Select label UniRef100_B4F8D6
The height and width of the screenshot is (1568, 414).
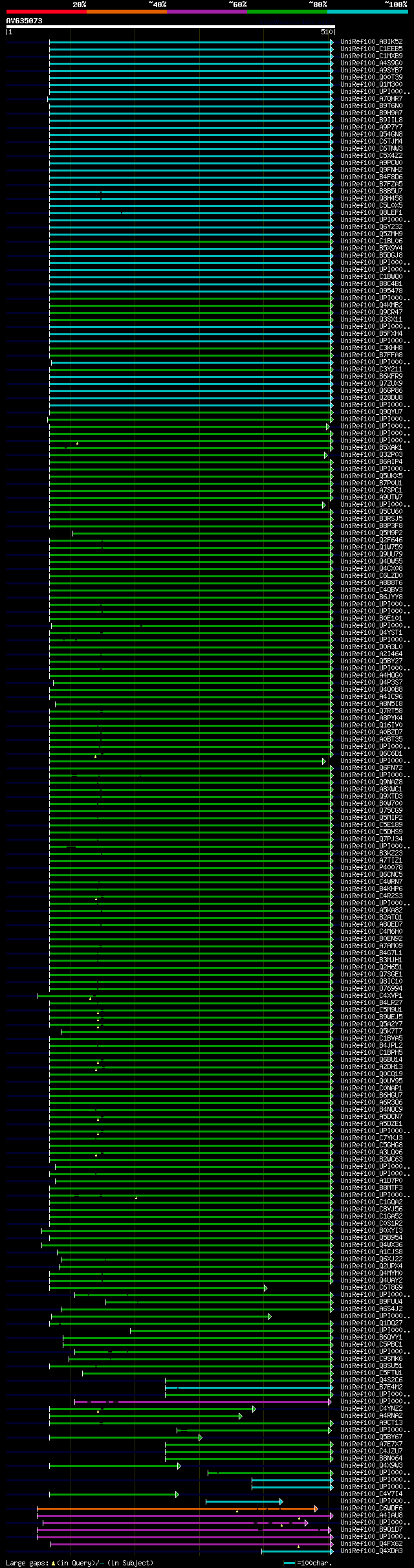[371, 177]
